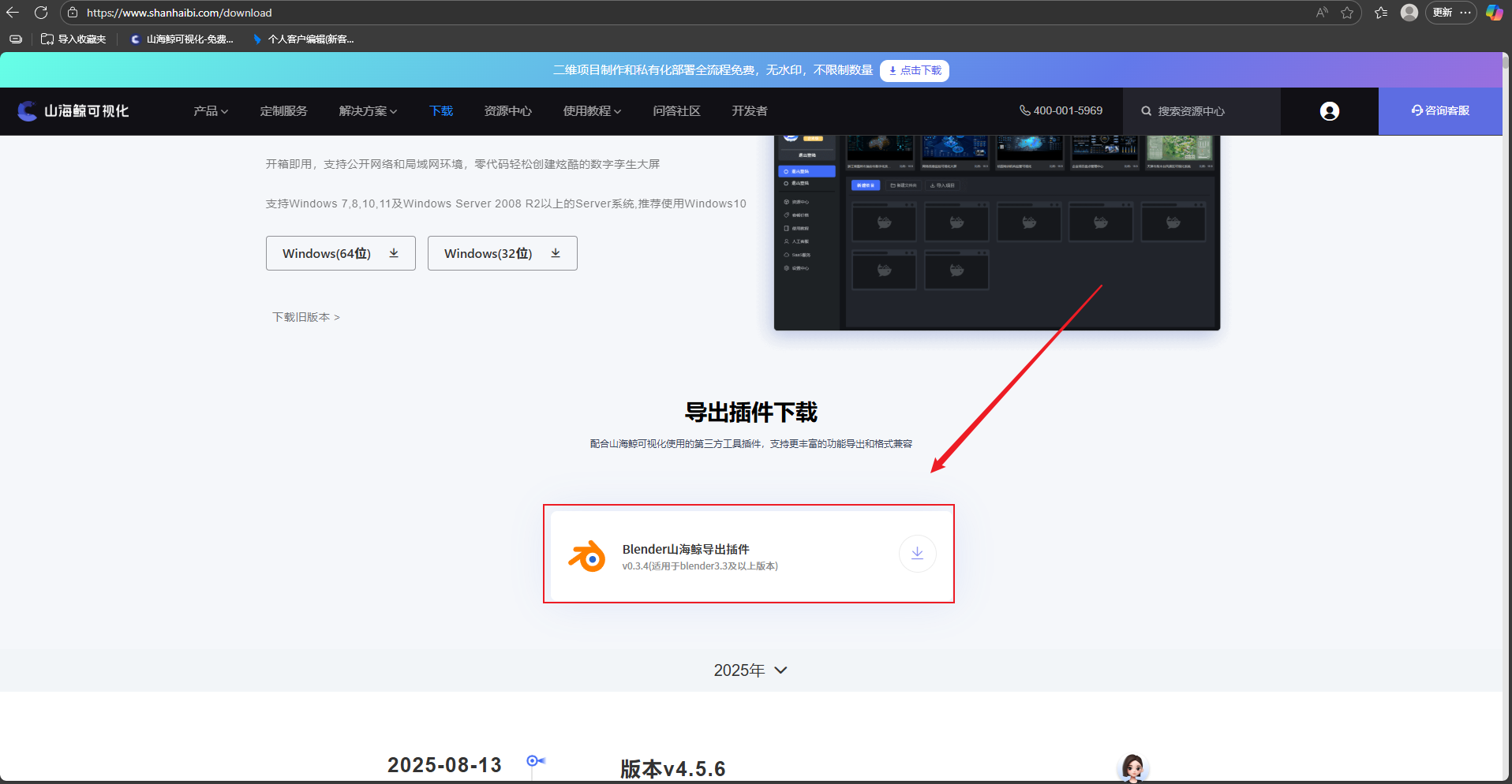Click the product screenshot preview image
Viewport: 1512px width, 784px height.
[x=997, y=233]
